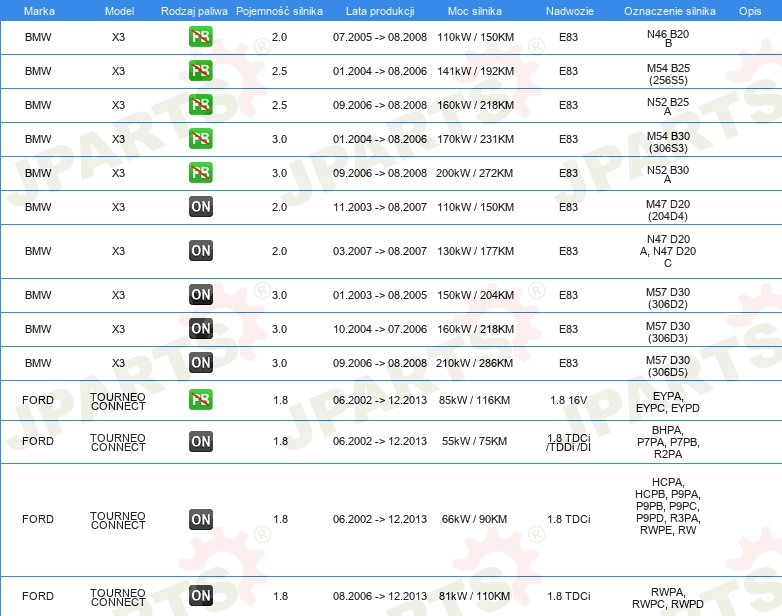Click the ON diesel icon in the M47 D20 row

[x=200, y=206]
